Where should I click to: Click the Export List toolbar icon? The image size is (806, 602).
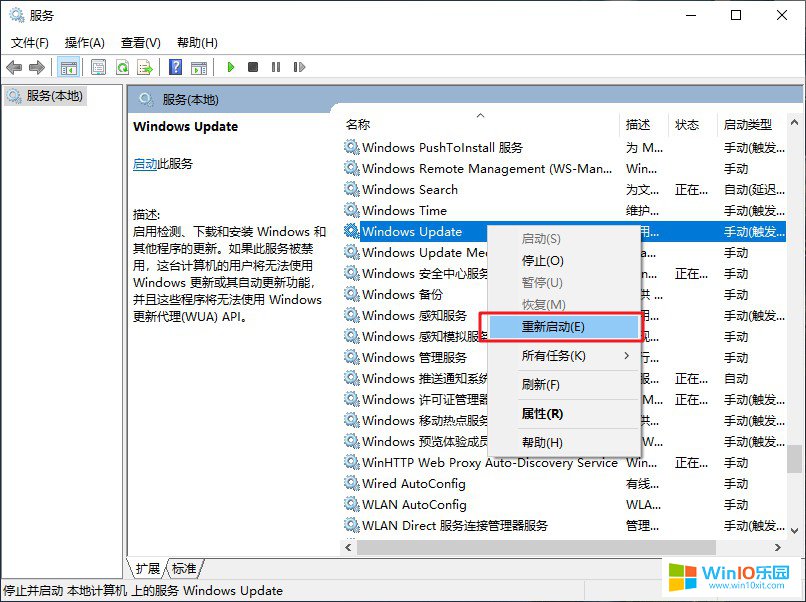point(146,67)
